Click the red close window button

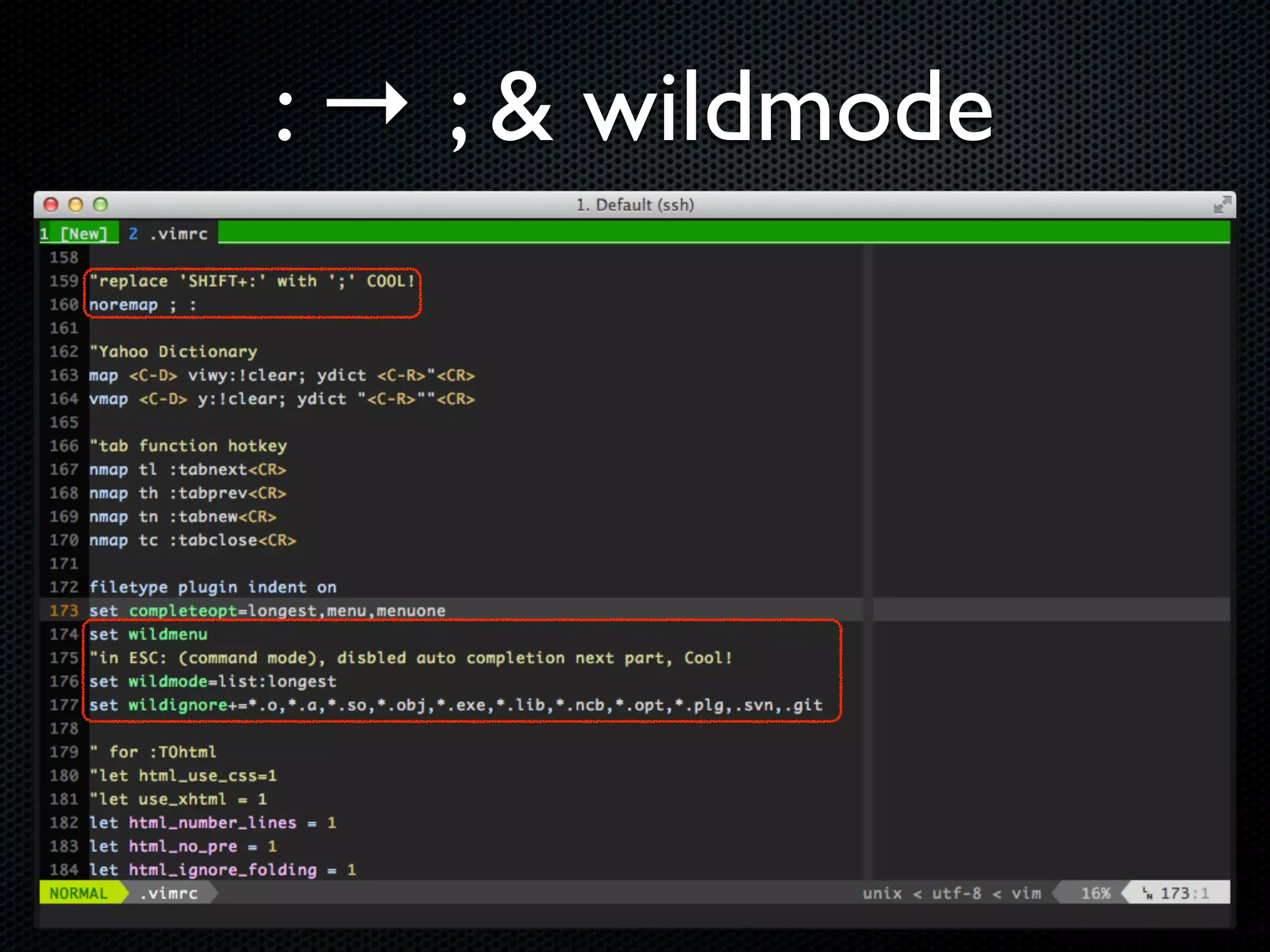point(51,205)
